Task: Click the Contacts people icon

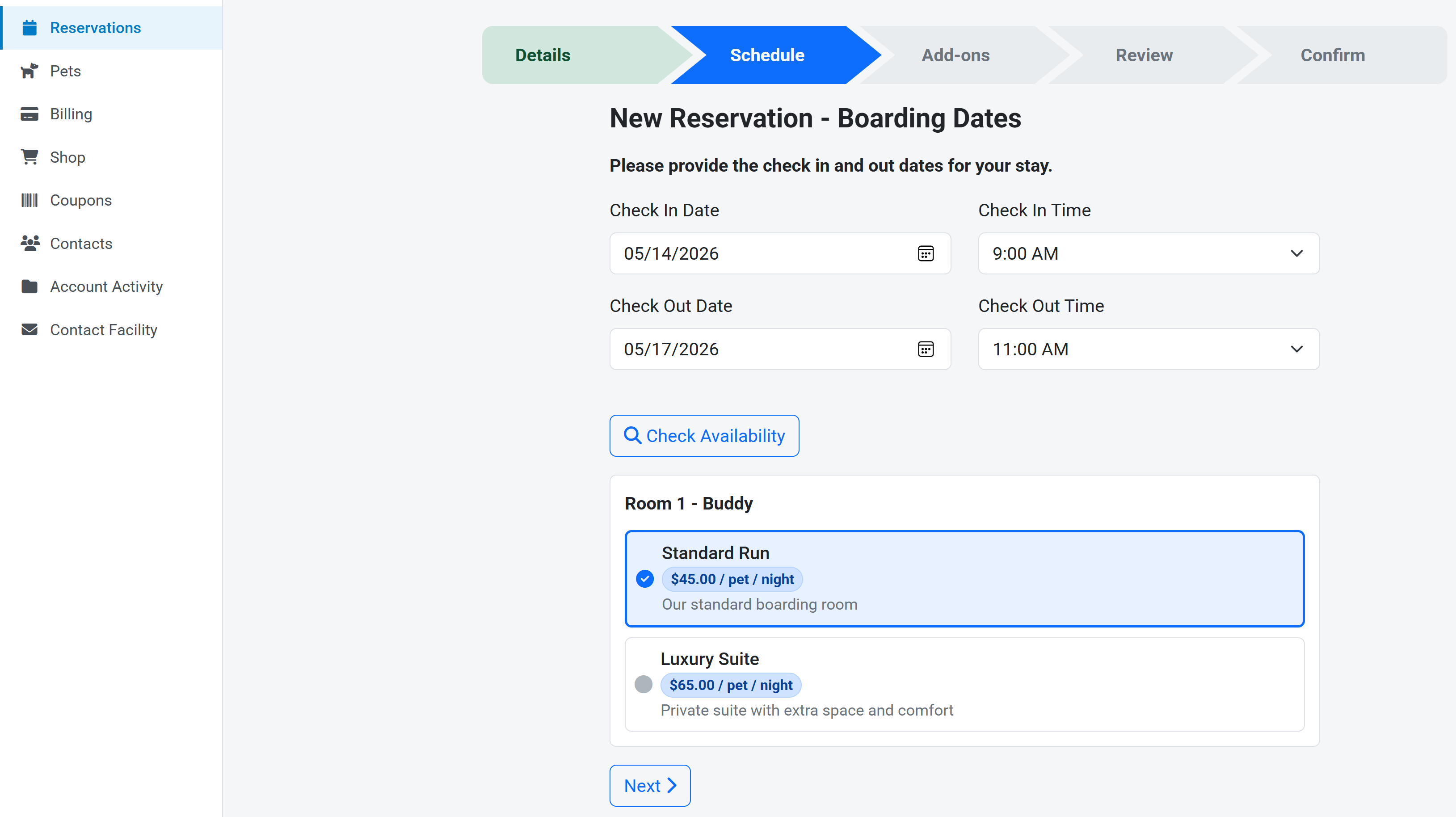Action: tap(30, 243)
